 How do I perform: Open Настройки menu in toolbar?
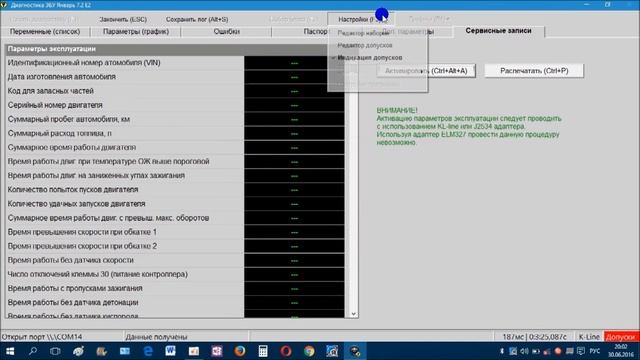tap(361, 19)
